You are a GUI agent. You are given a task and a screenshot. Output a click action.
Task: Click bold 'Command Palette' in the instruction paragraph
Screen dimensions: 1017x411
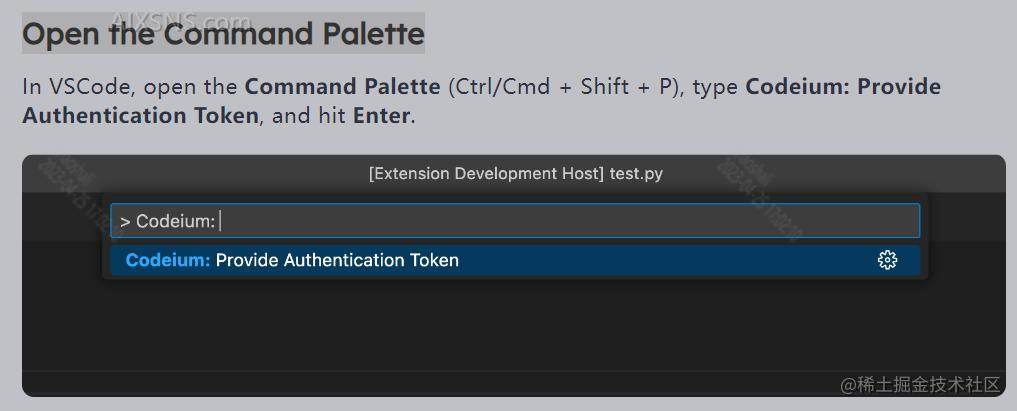[x=342, y=86]
